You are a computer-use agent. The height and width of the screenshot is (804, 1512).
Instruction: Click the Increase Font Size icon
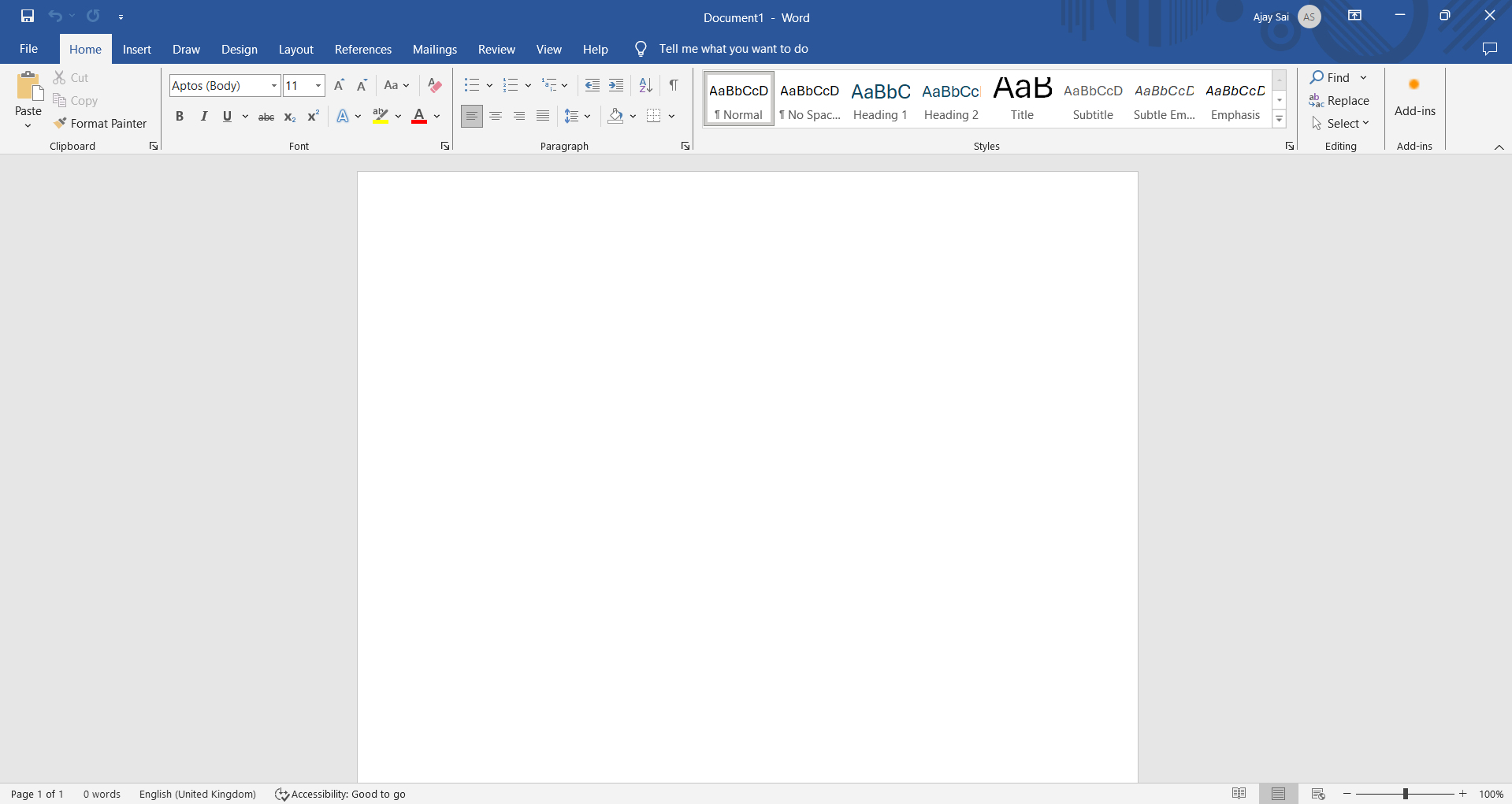339,85
